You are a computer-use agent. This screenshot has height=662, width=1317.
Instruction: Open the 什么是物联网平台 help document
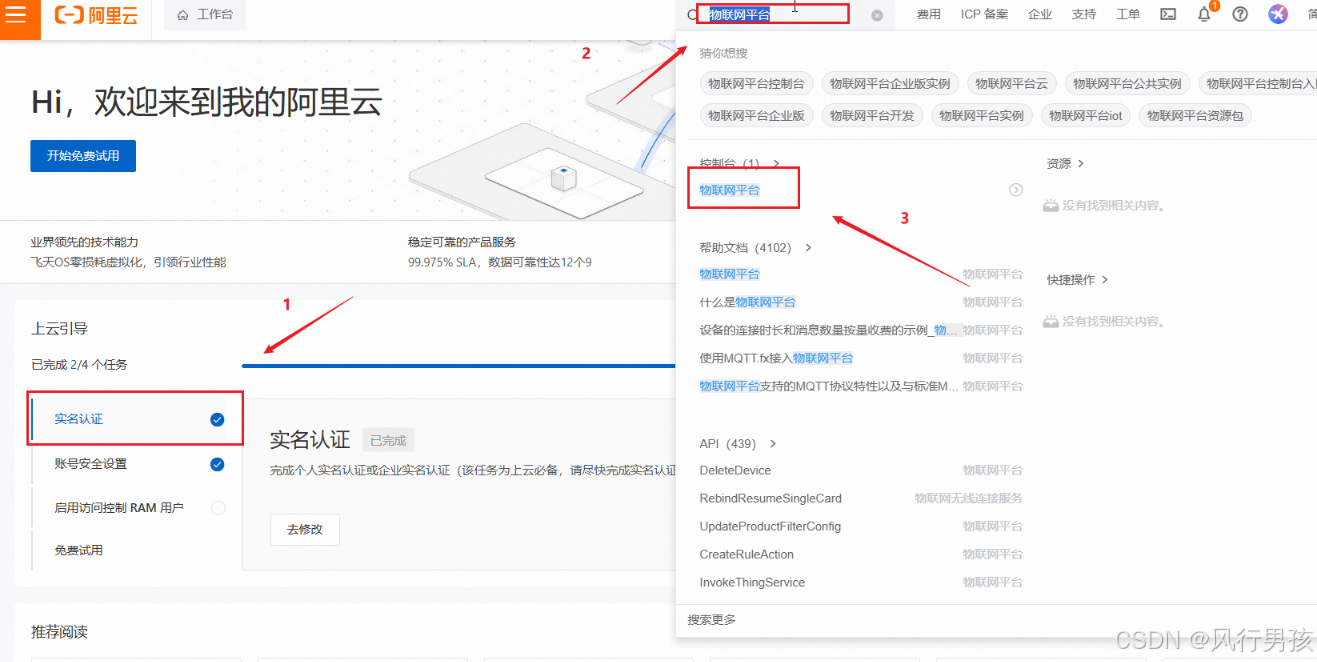tap(748, 302)
